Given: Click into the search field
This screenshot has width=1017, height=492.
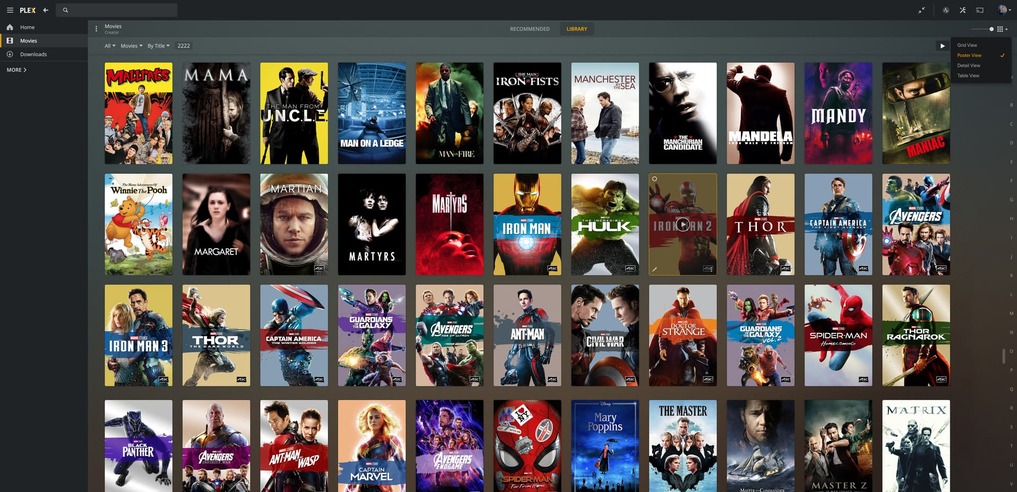Looking at the screenshot, I should point(117,10).
